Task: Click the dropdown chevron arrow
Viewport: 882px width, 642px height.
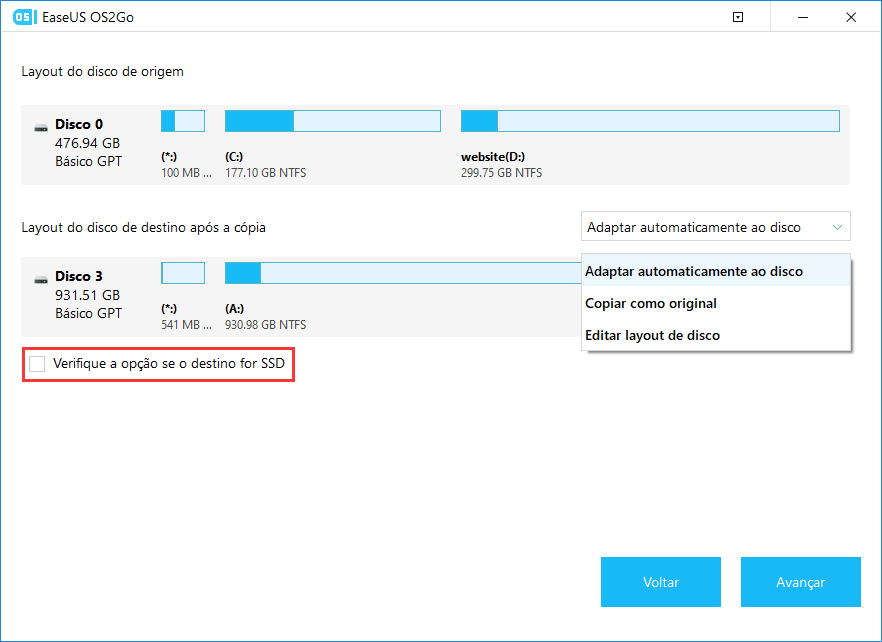Action: [x=837, y=227]
